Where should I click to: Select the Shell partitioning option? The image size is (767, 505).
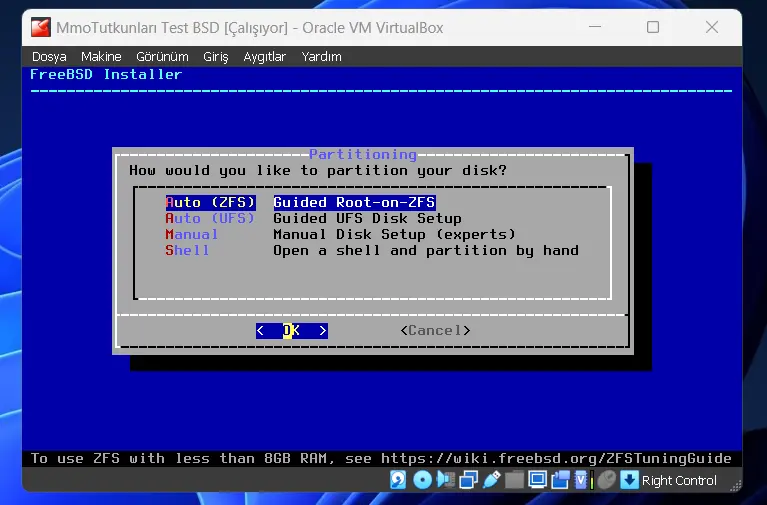click(187, 251)
